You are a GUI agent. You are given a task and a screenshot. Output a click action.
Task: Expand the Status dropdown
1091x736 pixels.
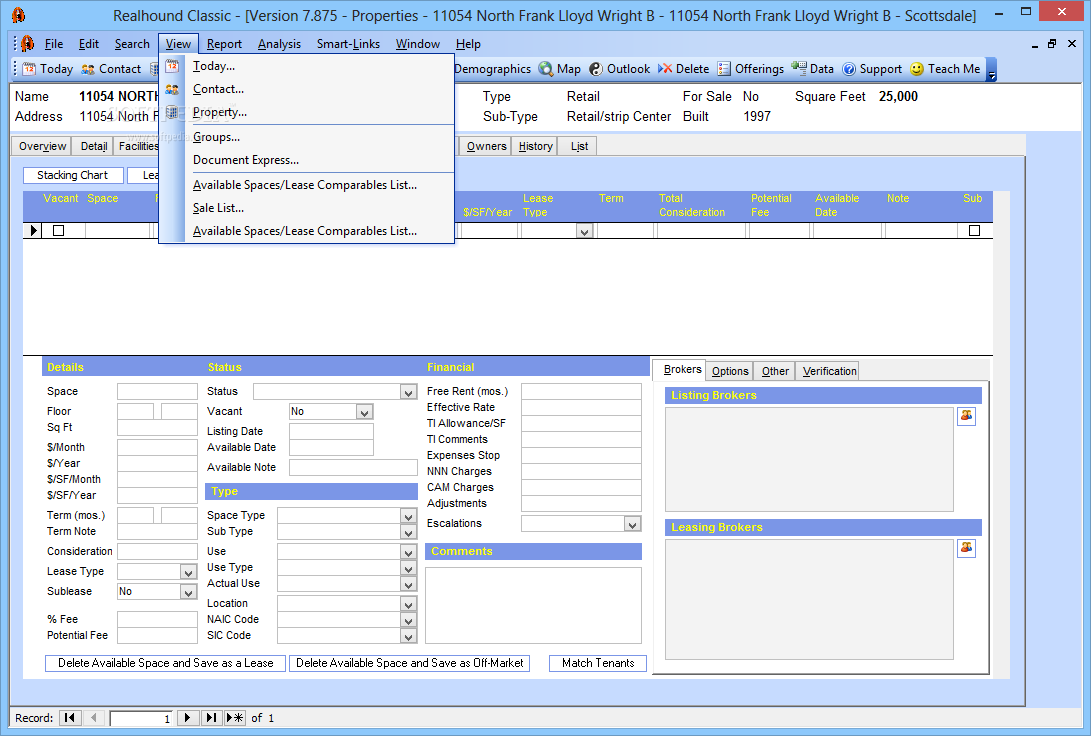pyautogui.click(x=409, y=392)
